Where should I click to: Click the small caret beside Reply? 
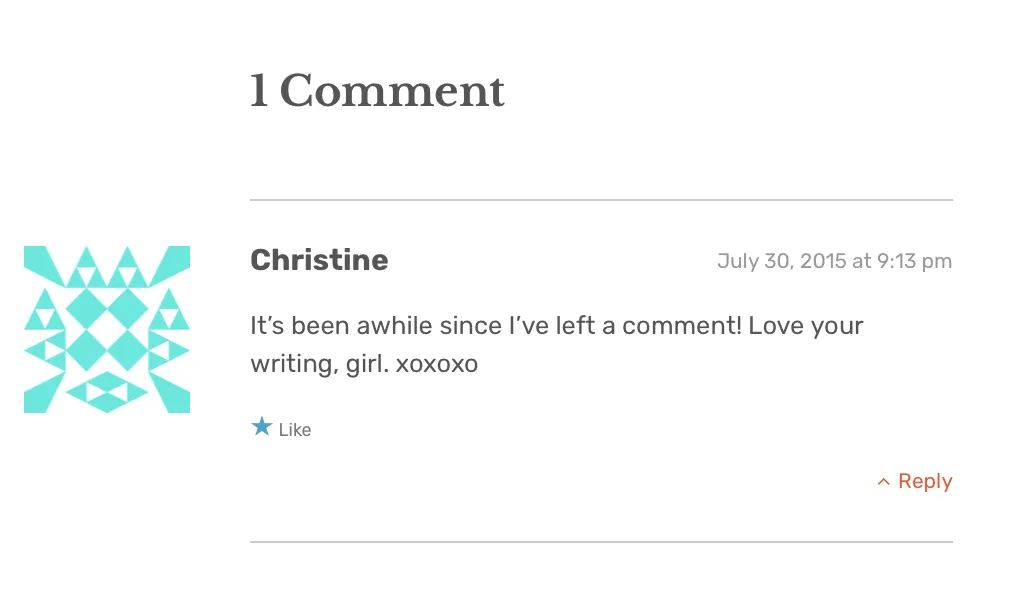tap(883, 483)
